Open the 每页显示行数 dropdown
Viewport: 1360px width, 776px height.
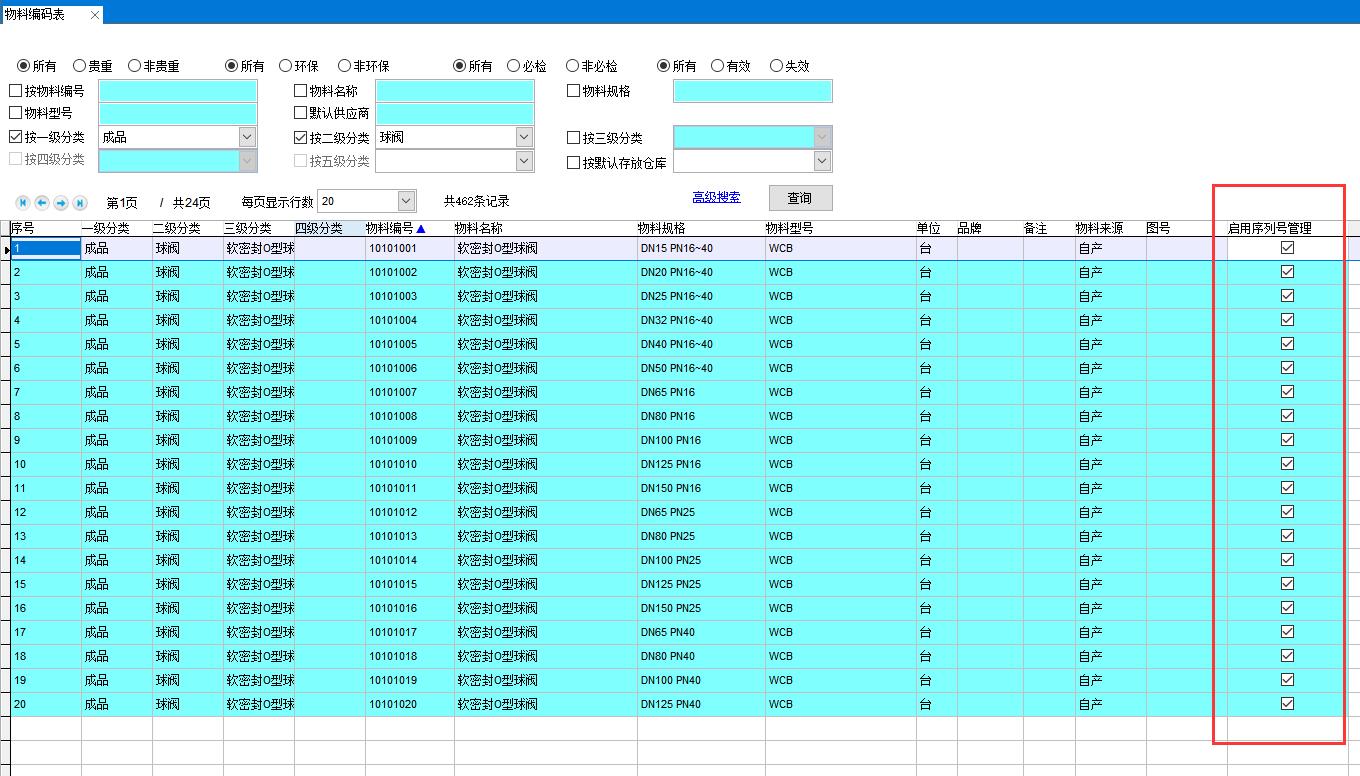[x=406, y=202]
